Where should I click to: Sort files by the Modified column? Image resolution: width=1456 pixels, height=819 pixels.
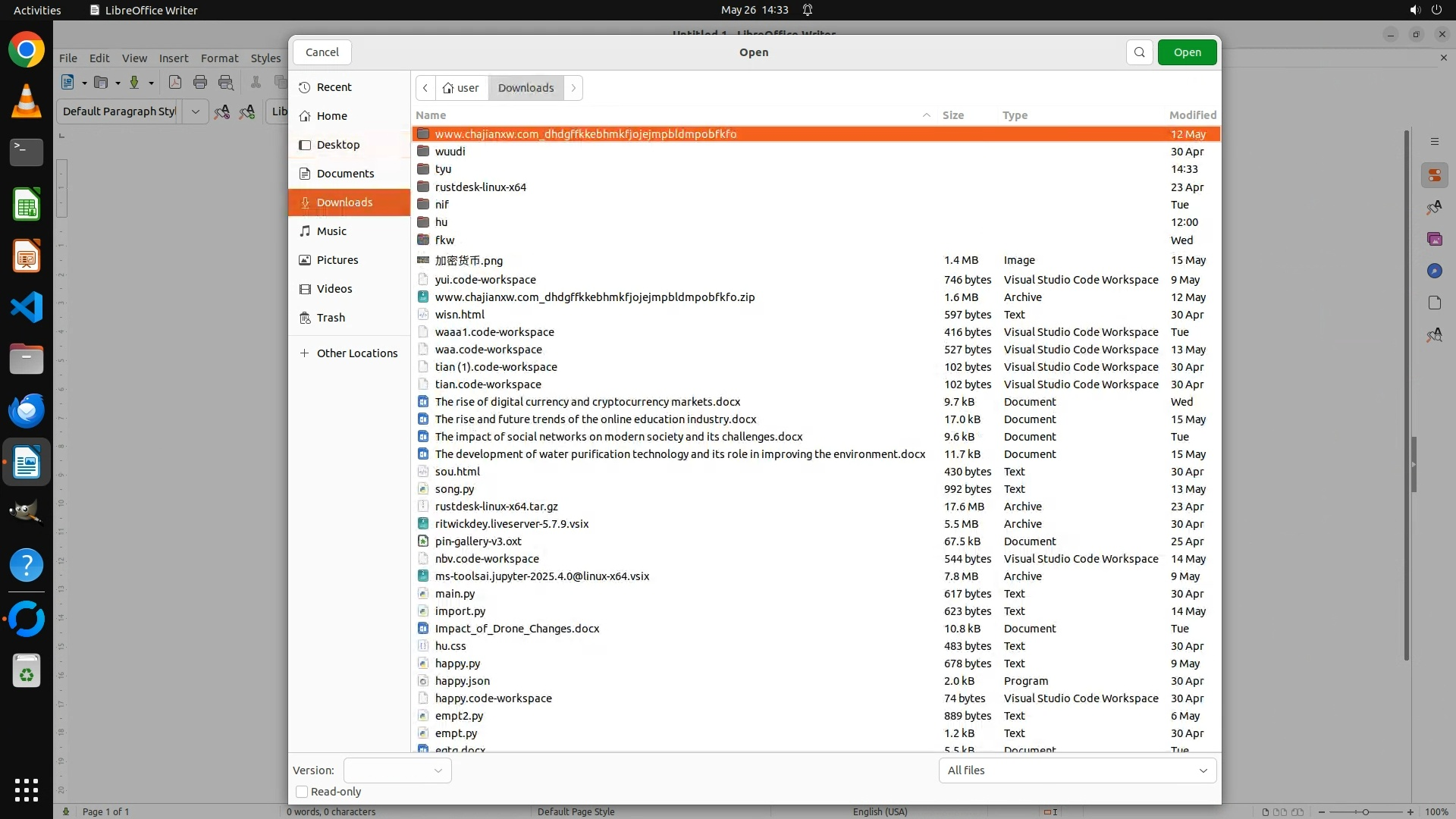pyautogui.click(x=1192, y=115)
